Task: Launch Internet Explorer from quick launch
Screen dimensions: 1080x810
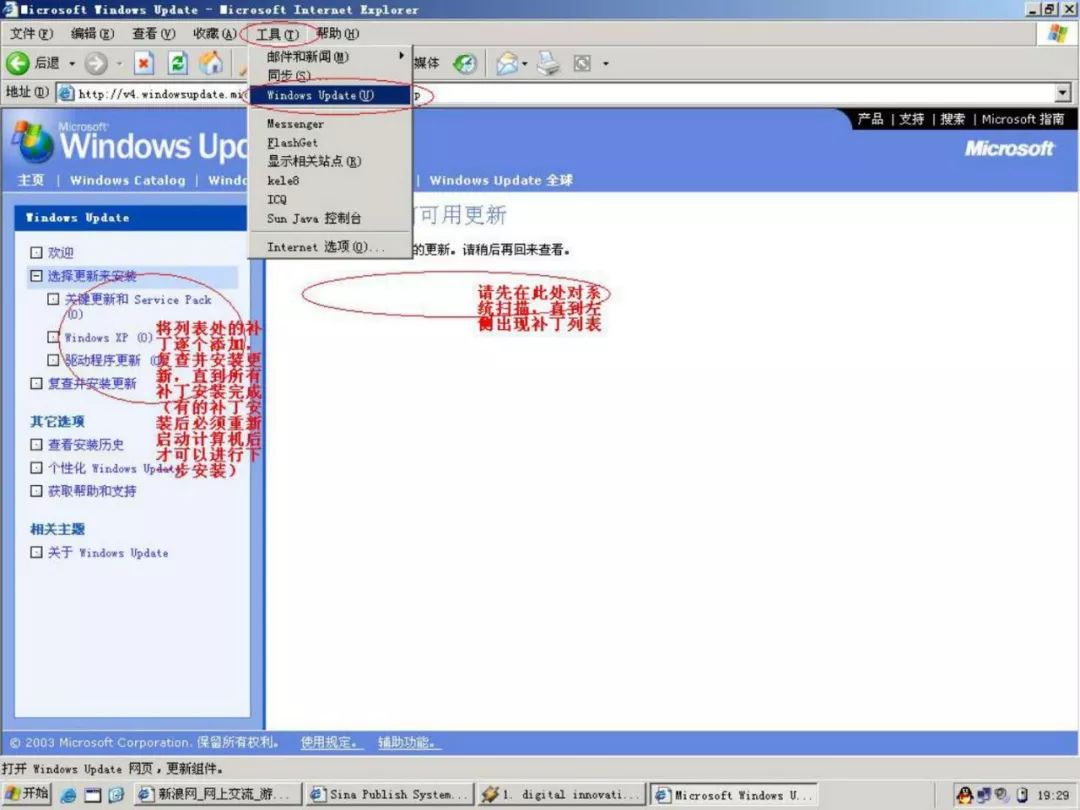Action: click(x=68, y=795)
